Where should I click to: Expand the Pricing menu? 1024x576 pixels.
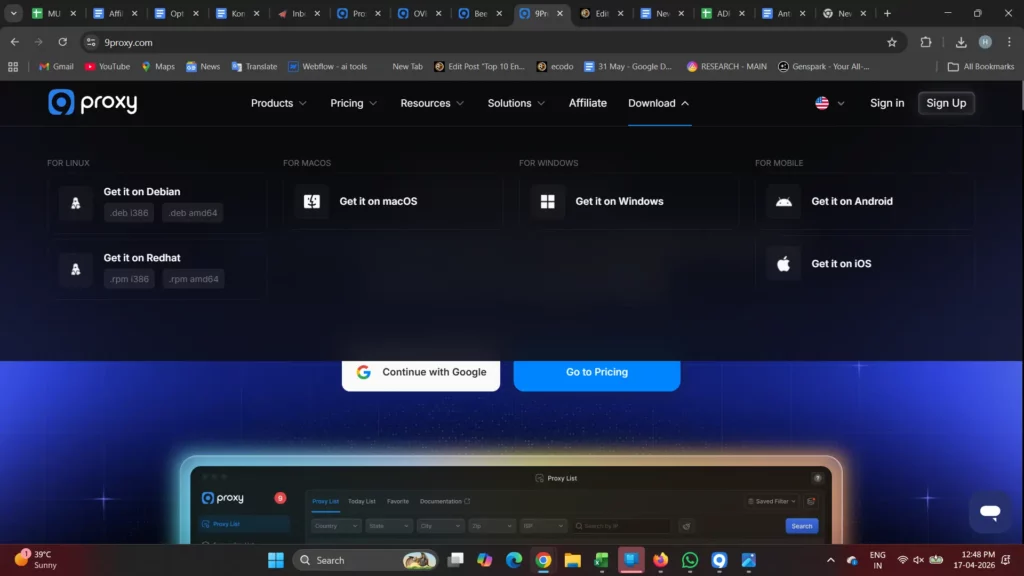tap(353, 103)
